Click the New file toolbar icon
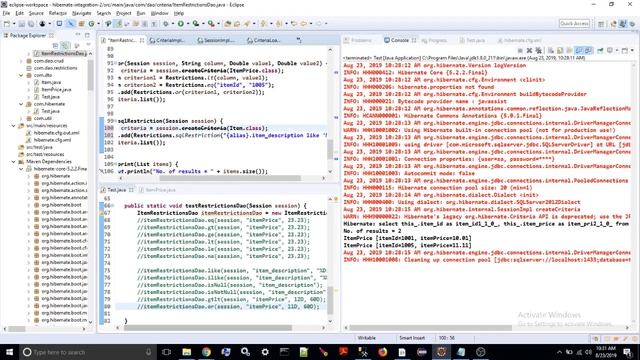The height and width of the screenshot is (360, 640). (x=7, y=24)
